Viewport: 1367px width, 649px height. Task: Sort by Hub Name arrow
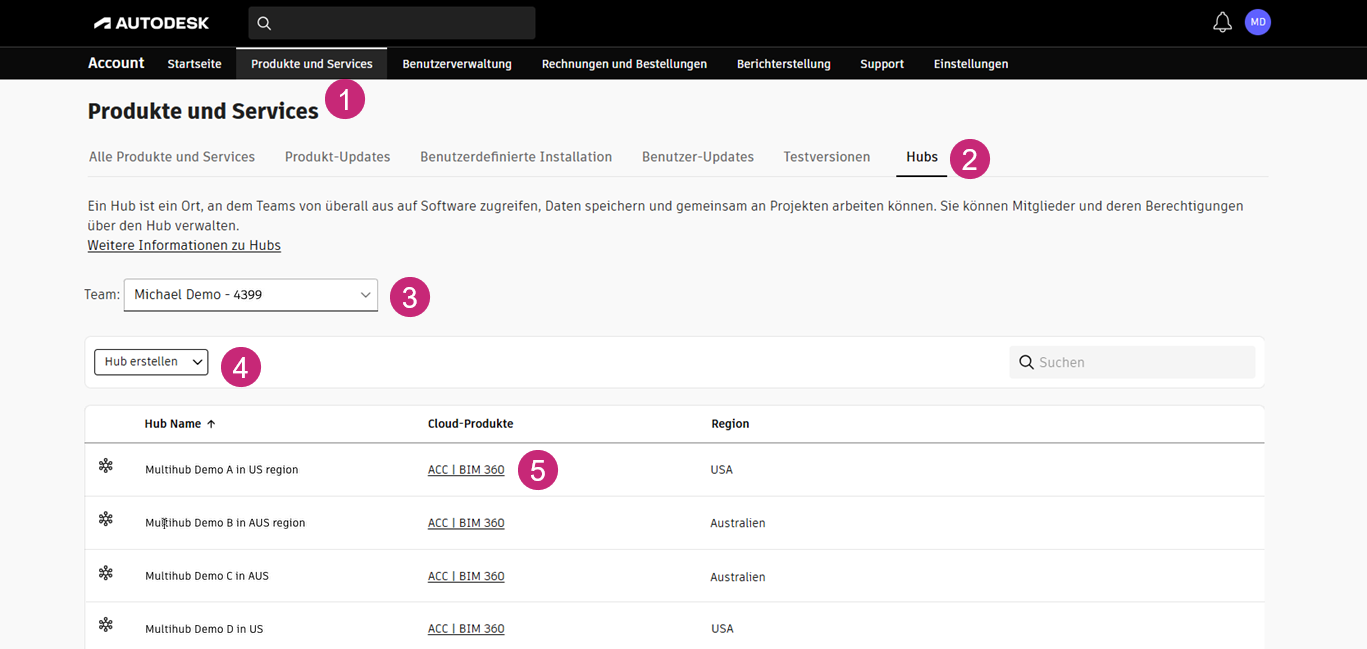click(x=211, y=424)
